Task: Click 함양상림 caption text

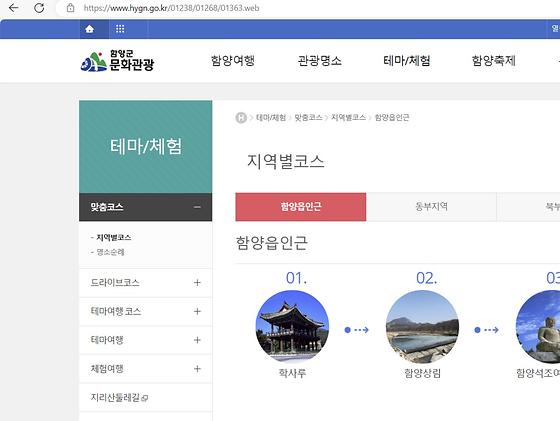Action: pos(422,373)
